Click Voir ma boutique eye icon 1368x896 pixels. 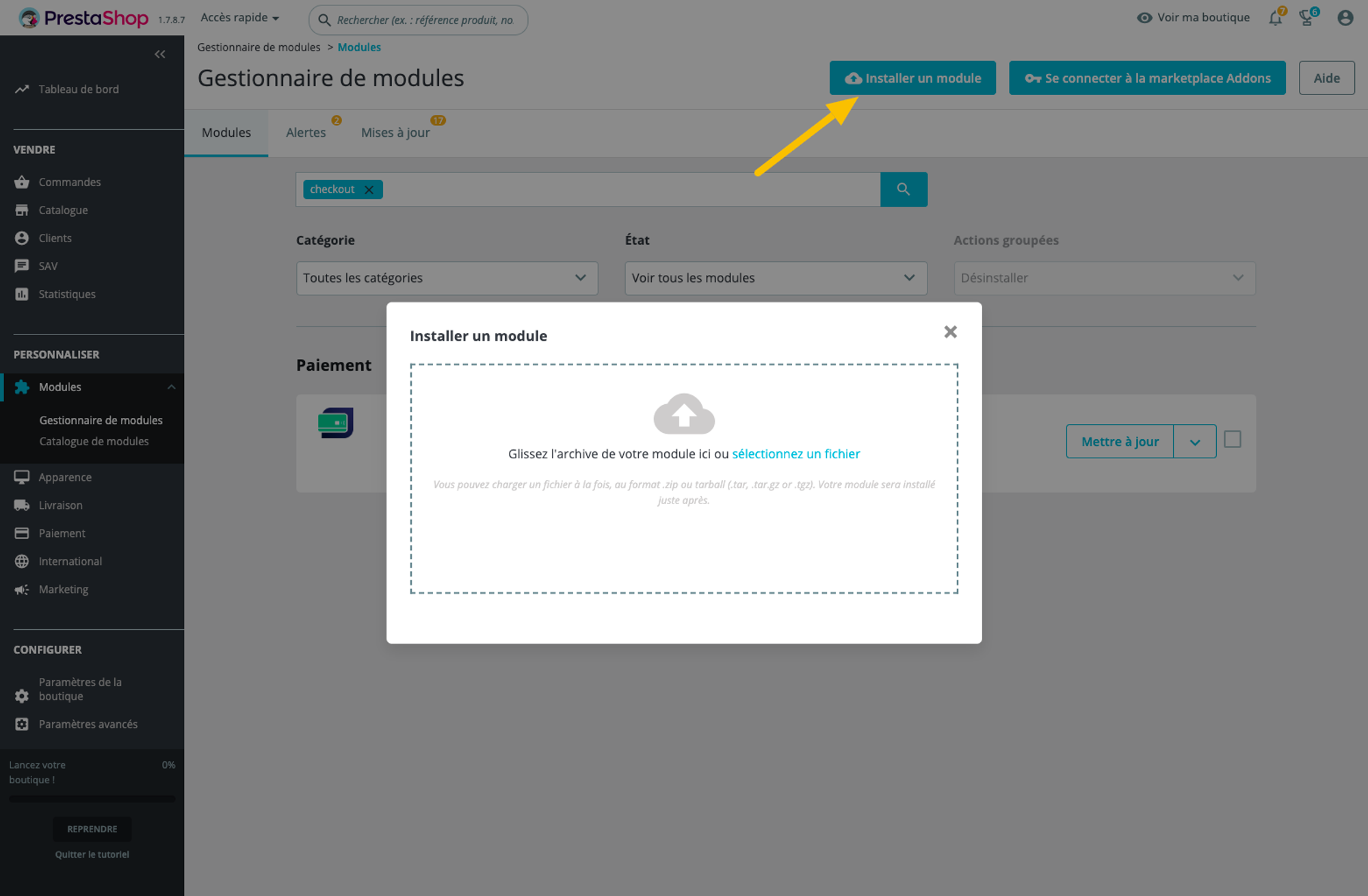1144,18
